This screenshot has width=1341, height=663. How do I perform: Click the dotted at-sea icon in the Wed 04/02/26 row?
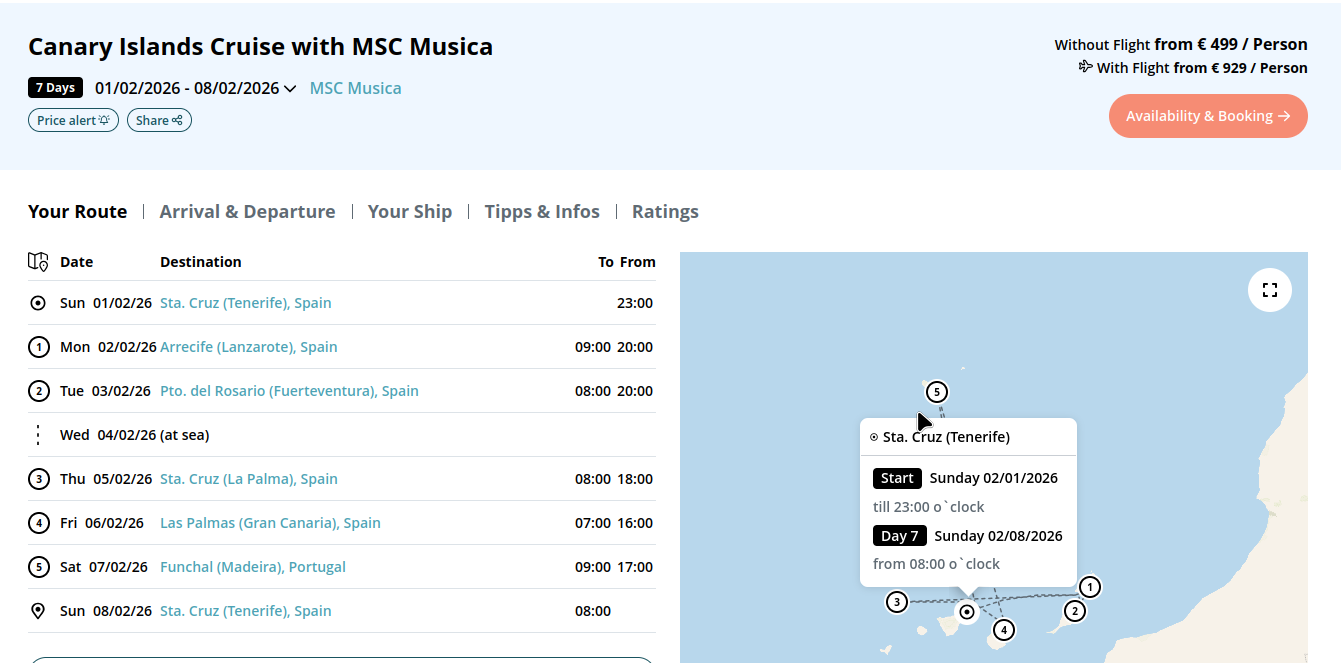pos(38,435)
